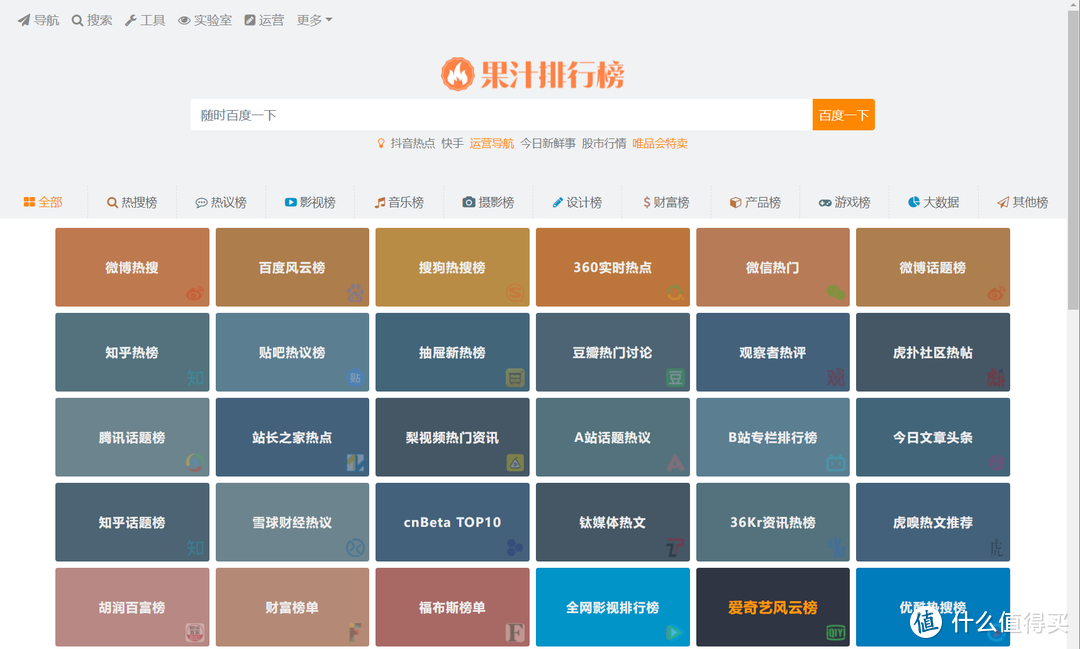Image resolution: width=1080 pixels, height=649 pixels.
Task: Open 抖音热点 quick link
Action: 413,143
